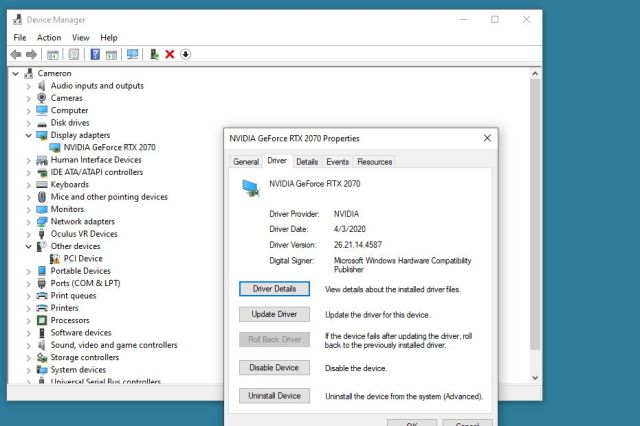Expand Human Interface Devices
This screenshot has height=426, width=640.
coord(29,160)
